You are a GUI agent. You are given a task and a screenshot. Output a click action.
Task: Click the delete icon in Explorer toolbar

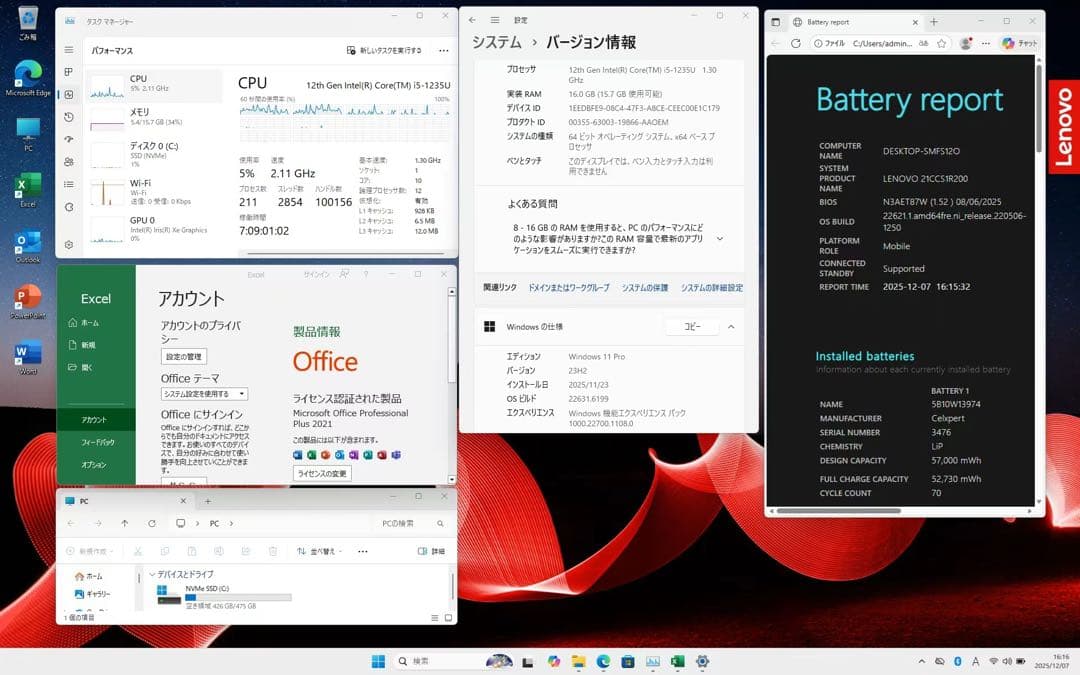coord(273,551)
